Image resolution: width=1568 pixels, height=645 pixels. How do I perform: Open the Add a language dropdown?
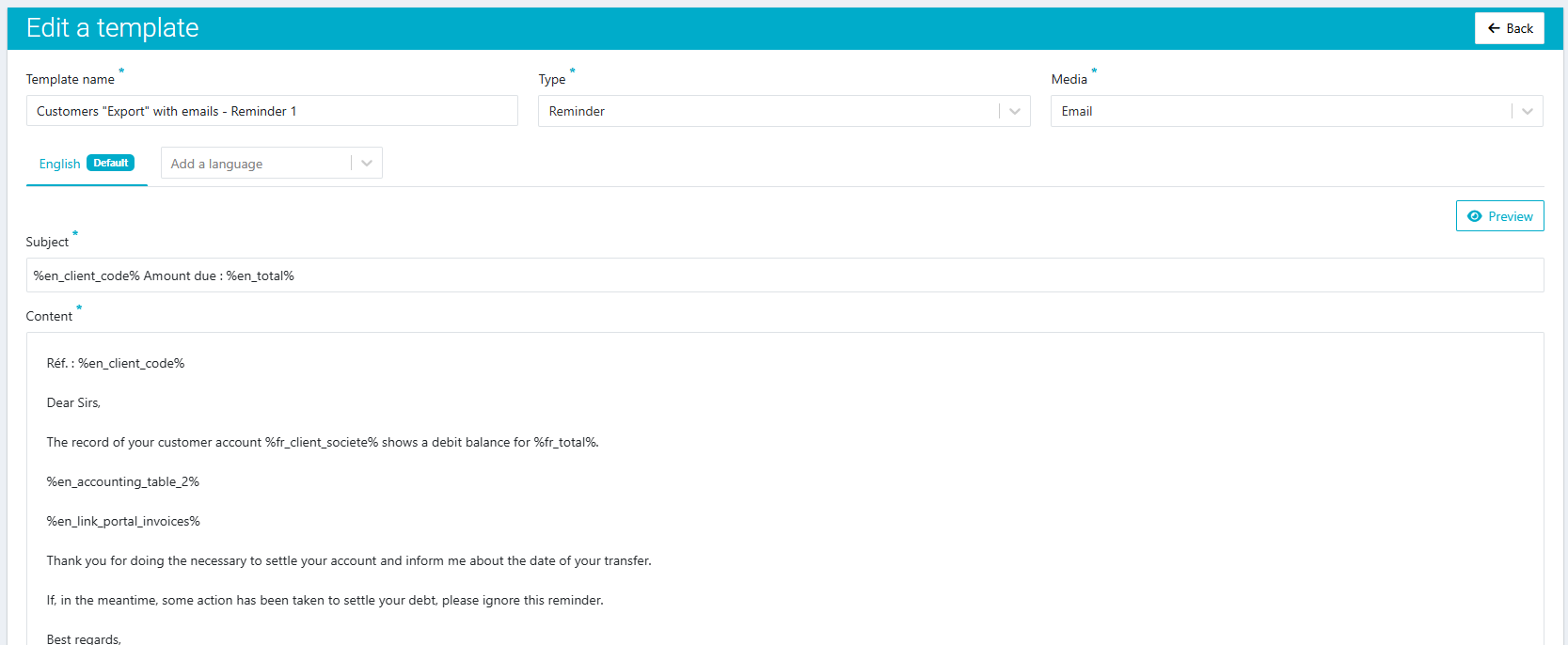click(271, 164)
